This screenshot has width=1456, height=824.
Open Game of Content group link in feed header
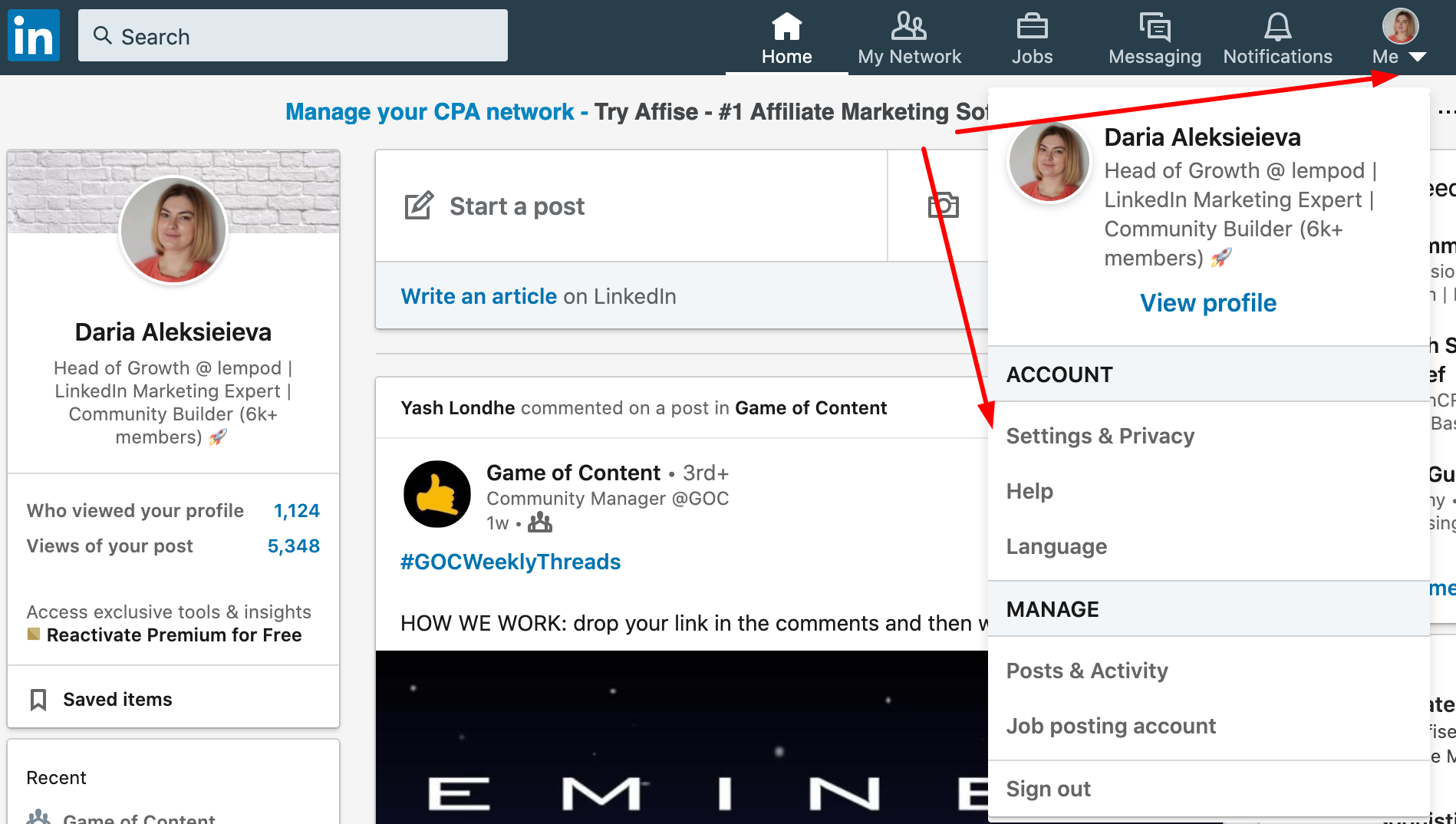[811, 408]
